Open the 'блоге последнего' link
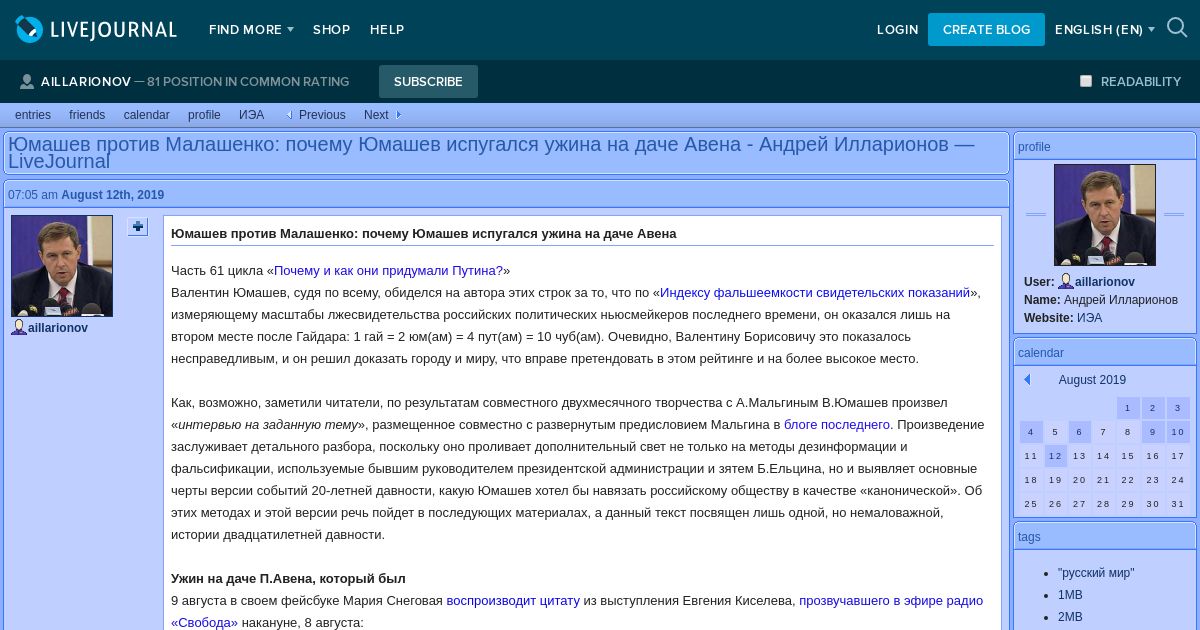This screenshot has height=630, width=1200. [836, 424]
